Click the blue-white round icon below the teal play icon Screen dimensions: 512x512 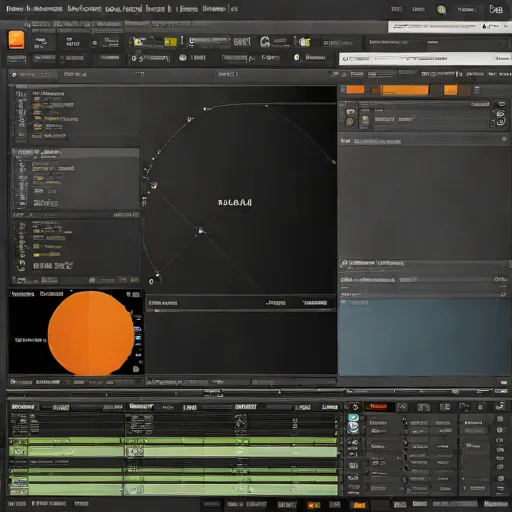353,427
